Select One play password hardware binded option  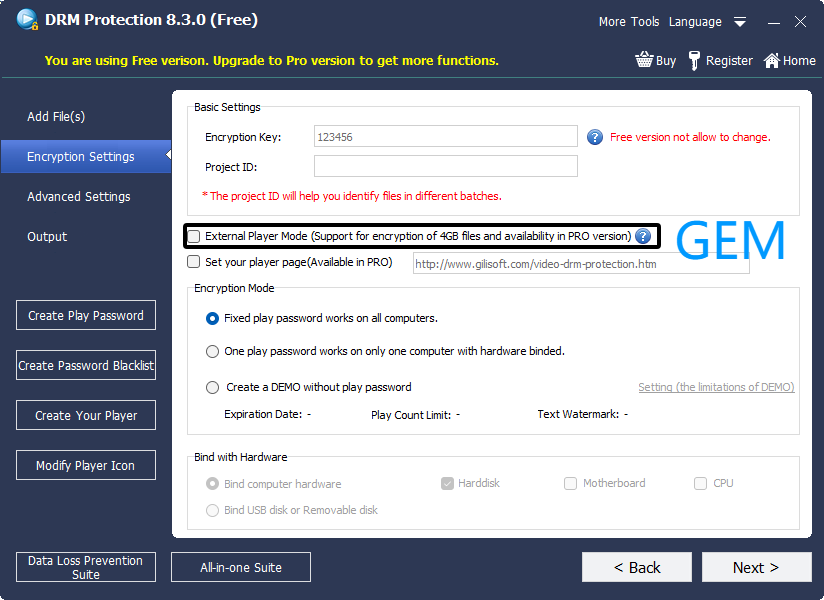click(212, 351)
